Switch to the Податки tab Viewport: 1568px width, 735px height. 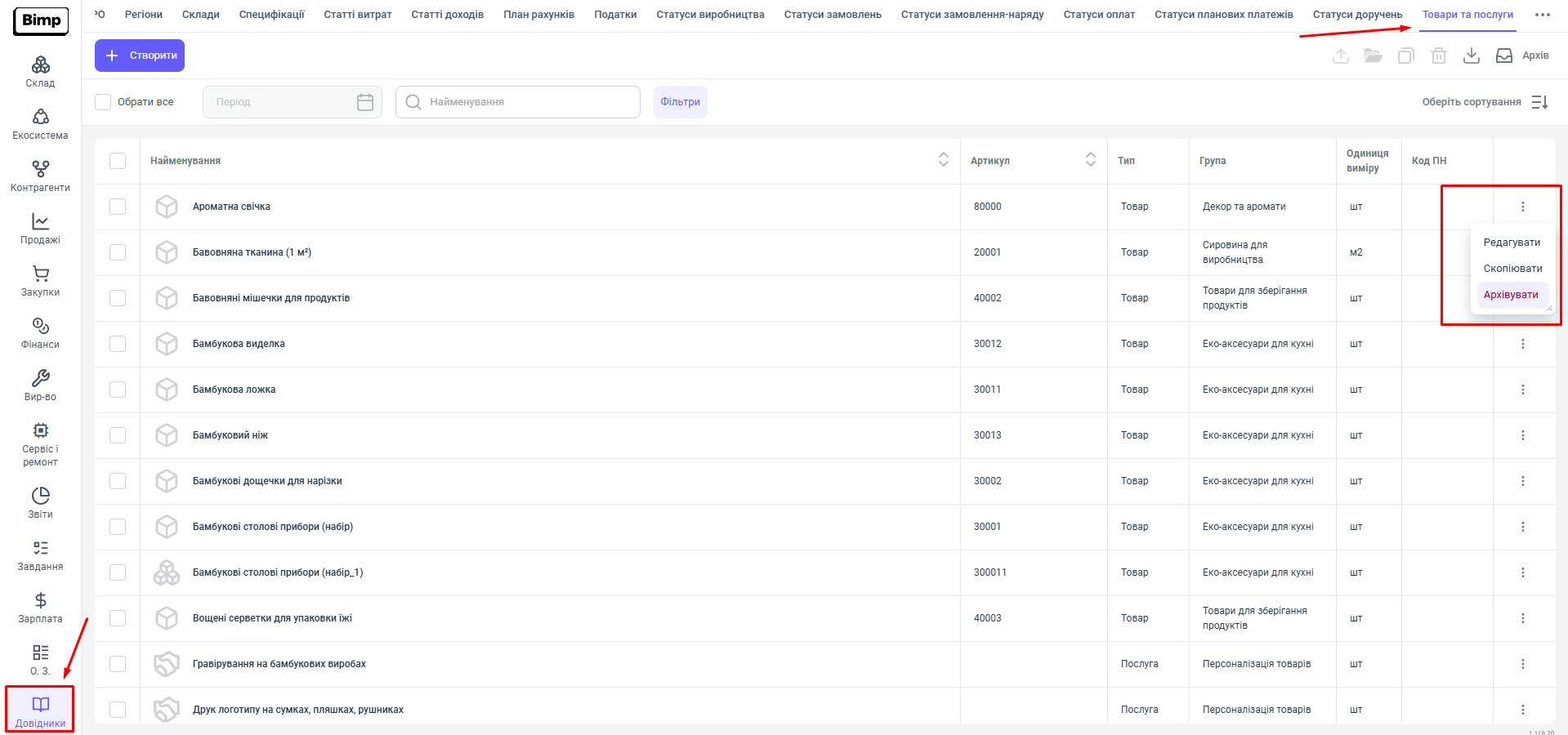[614, 15]
